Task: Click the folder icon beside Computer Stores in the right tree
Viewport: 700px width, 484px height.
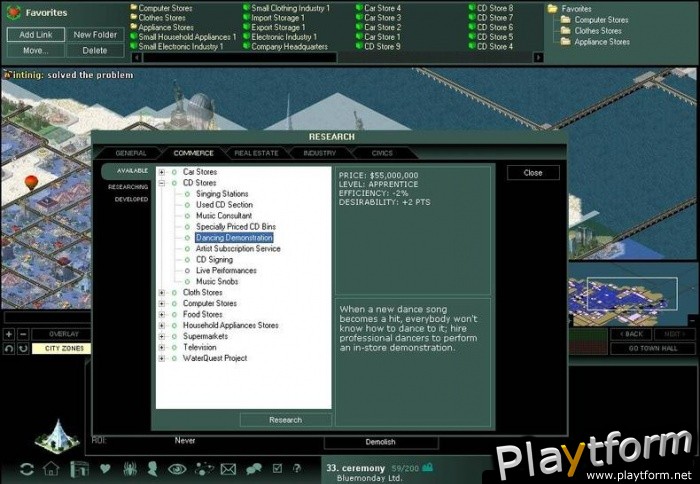Action: pyautogui.click(x=566, y=20)
